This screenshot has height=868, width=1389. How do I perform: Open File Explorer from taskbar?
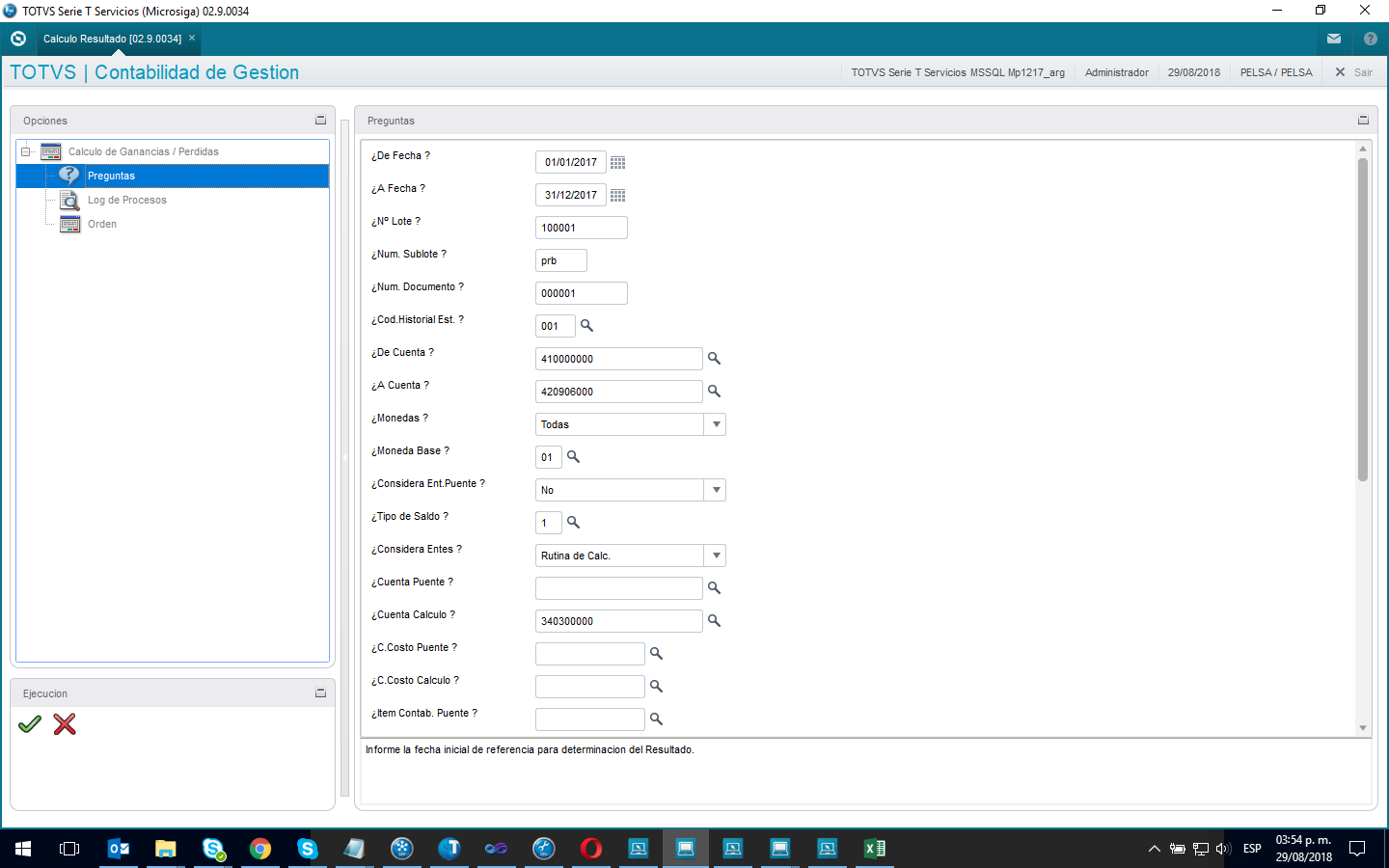pos(166,849)
